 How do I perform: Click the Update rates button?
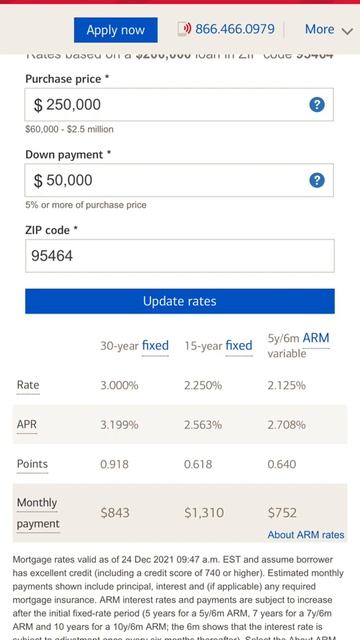[x=180, y=301]
